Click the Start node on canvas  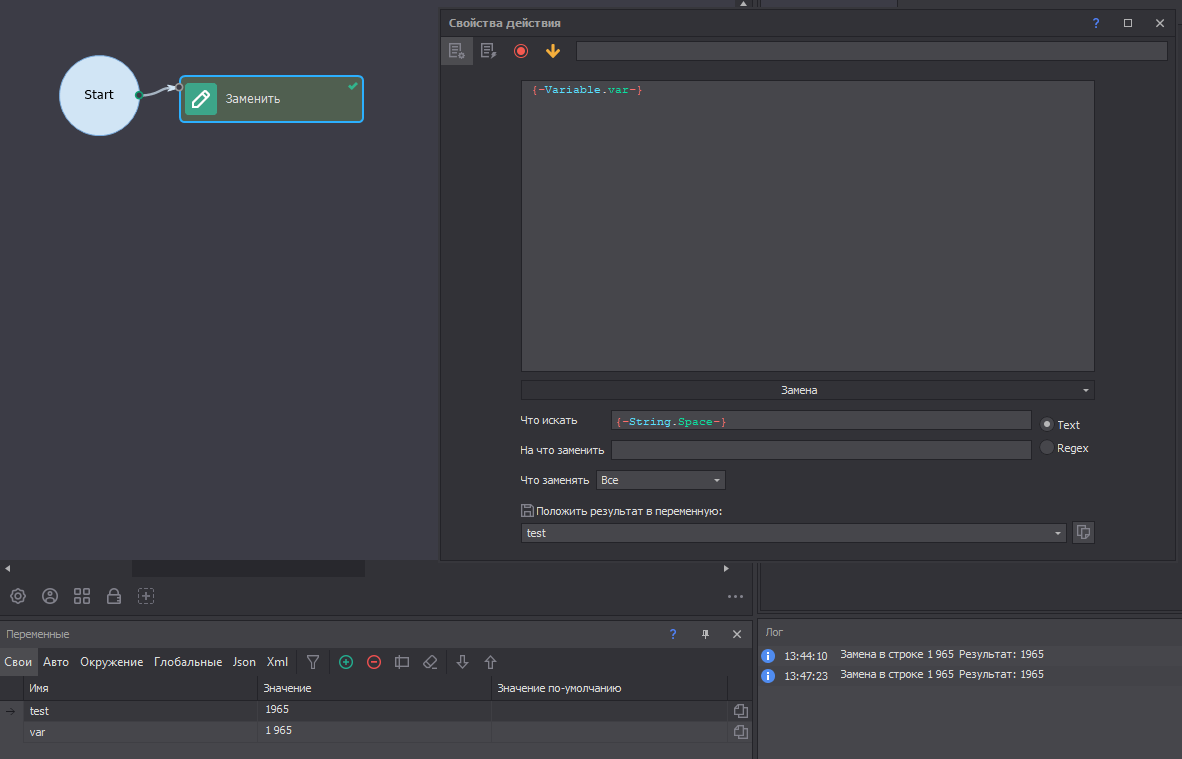[x=99, y=95]
